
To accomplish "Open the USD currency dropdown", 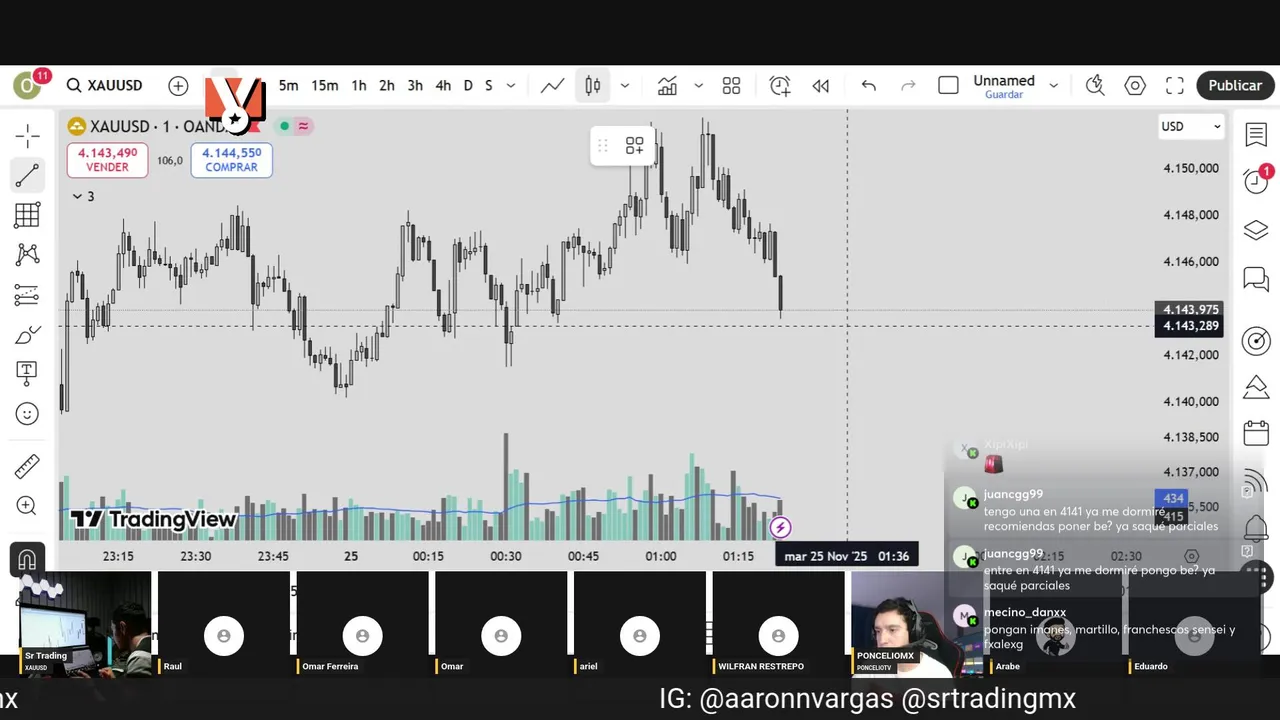I will 1190,126.
